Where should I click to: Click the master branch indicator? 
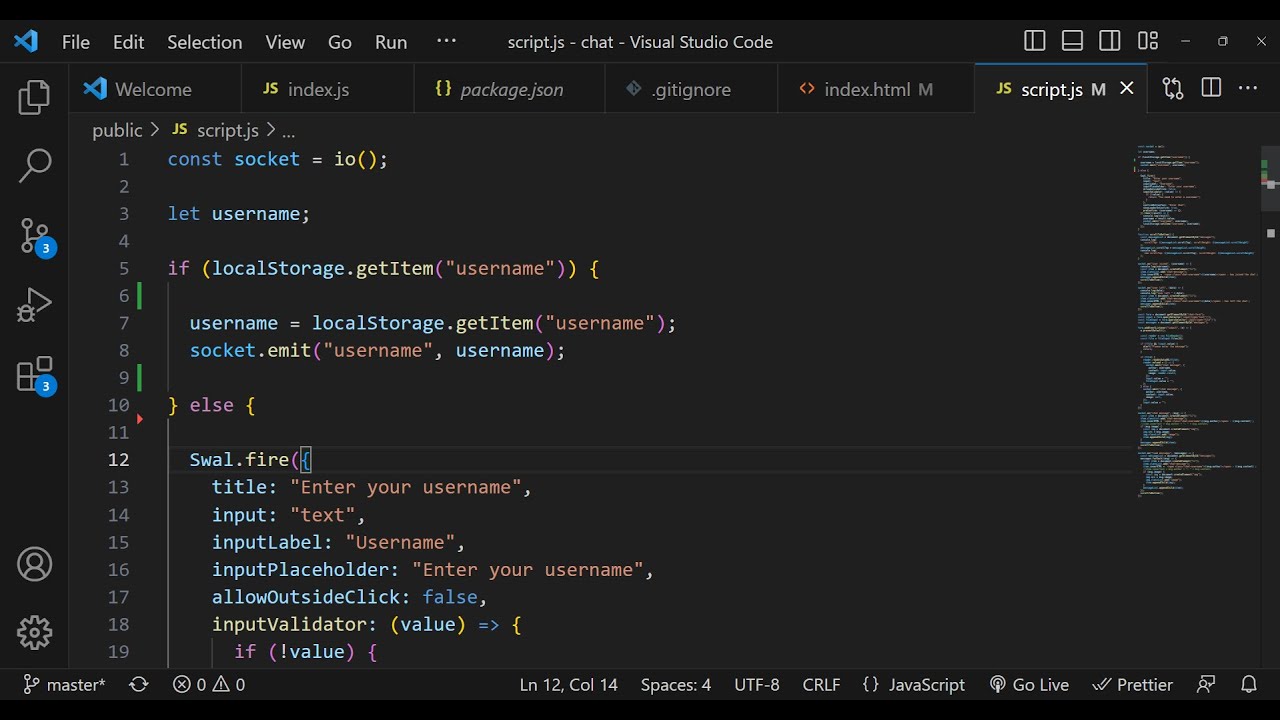[65, 685]
